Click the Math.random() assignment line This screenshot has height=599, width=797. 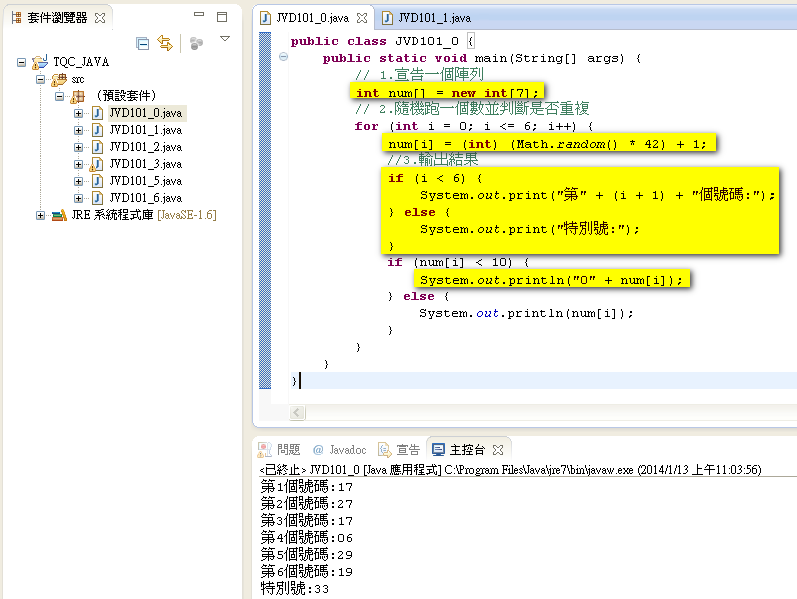tap(547, 144)
